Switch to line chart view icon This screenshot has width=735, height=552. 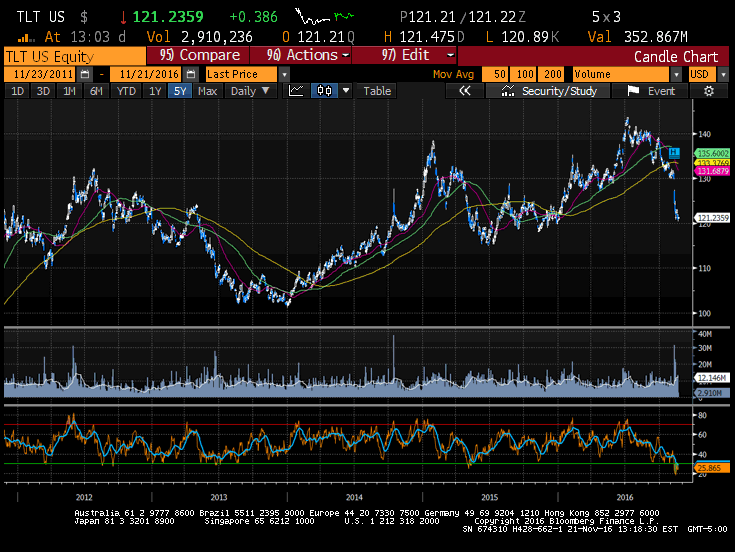296,91
